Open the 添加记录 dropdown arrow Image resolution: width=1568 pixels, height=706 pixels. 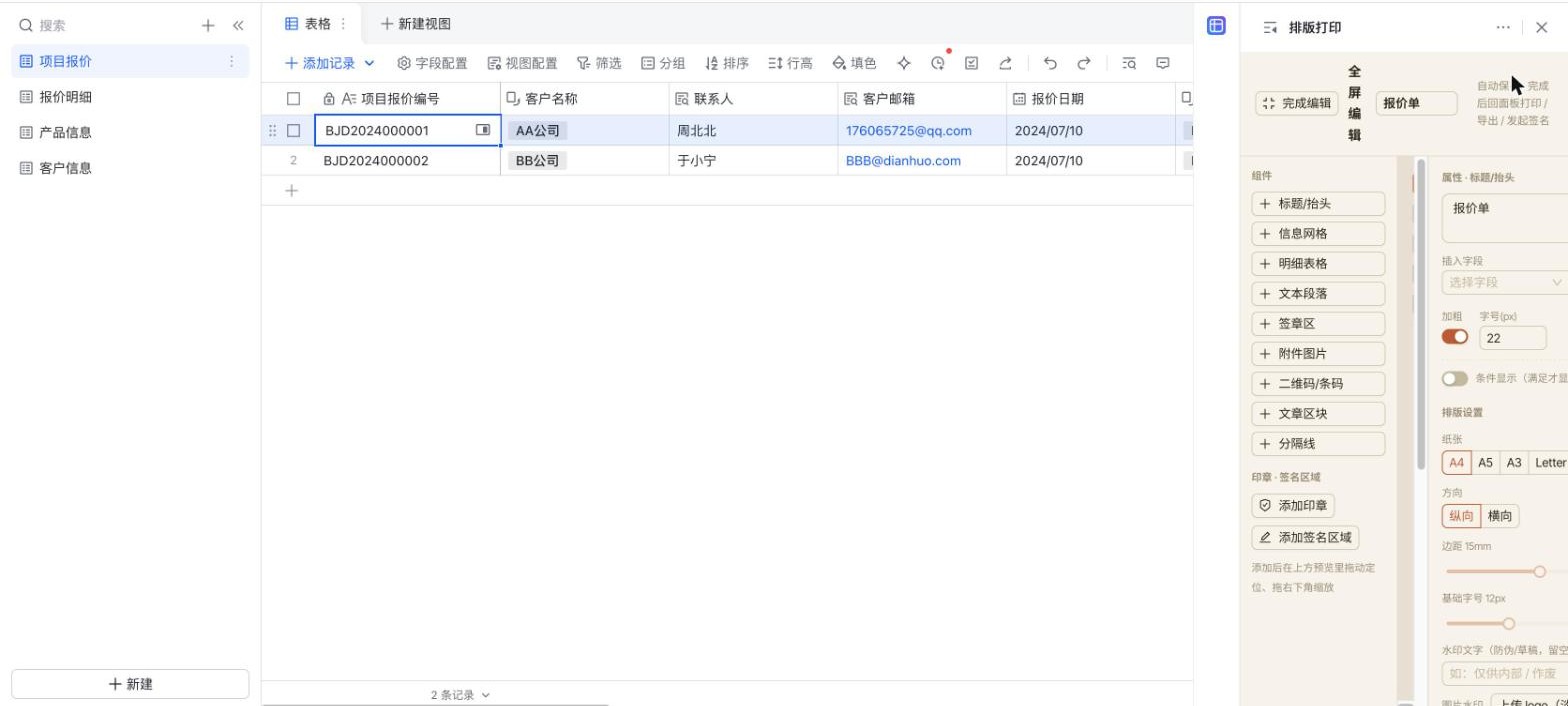369,63
